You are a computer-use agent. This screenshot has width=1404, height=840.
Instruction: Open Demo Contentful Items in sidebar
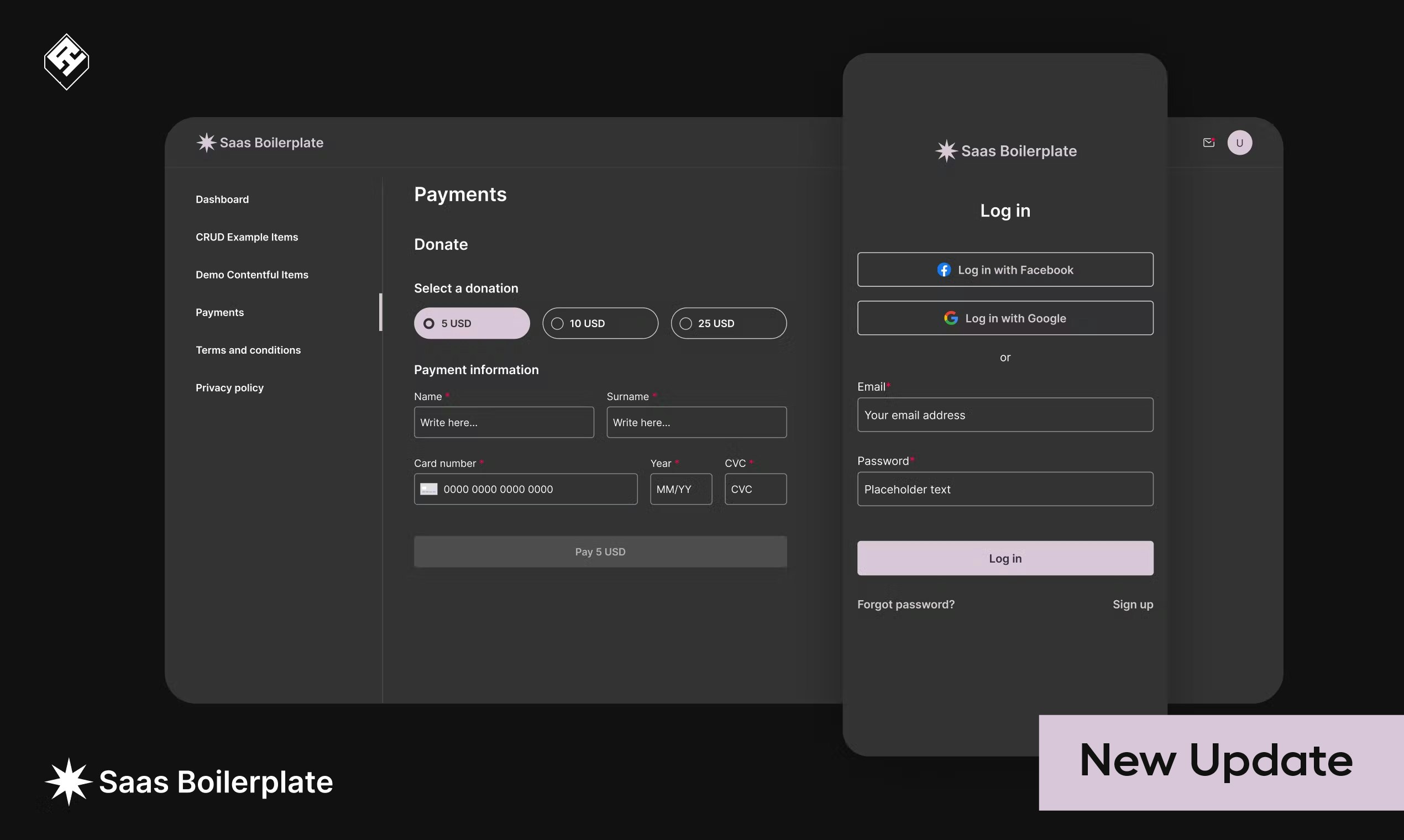click(x=252, y=275)
